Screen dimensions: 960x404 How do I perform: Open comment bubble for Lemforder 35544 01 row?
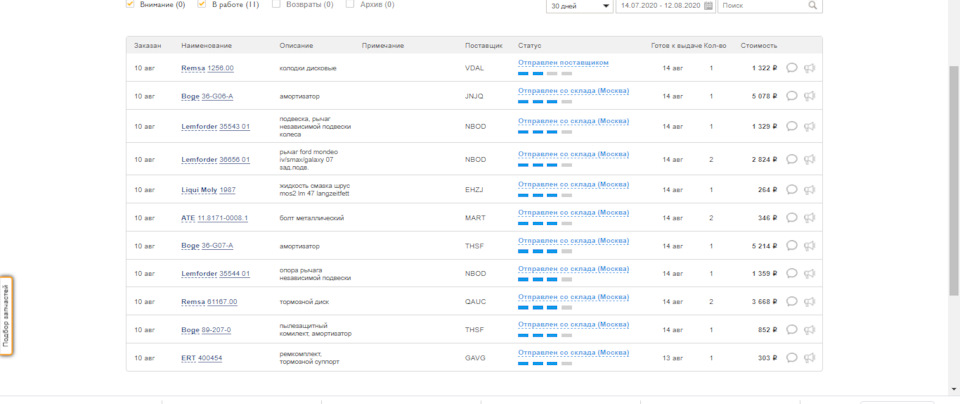pyautogui.click(x=791, y=274)
